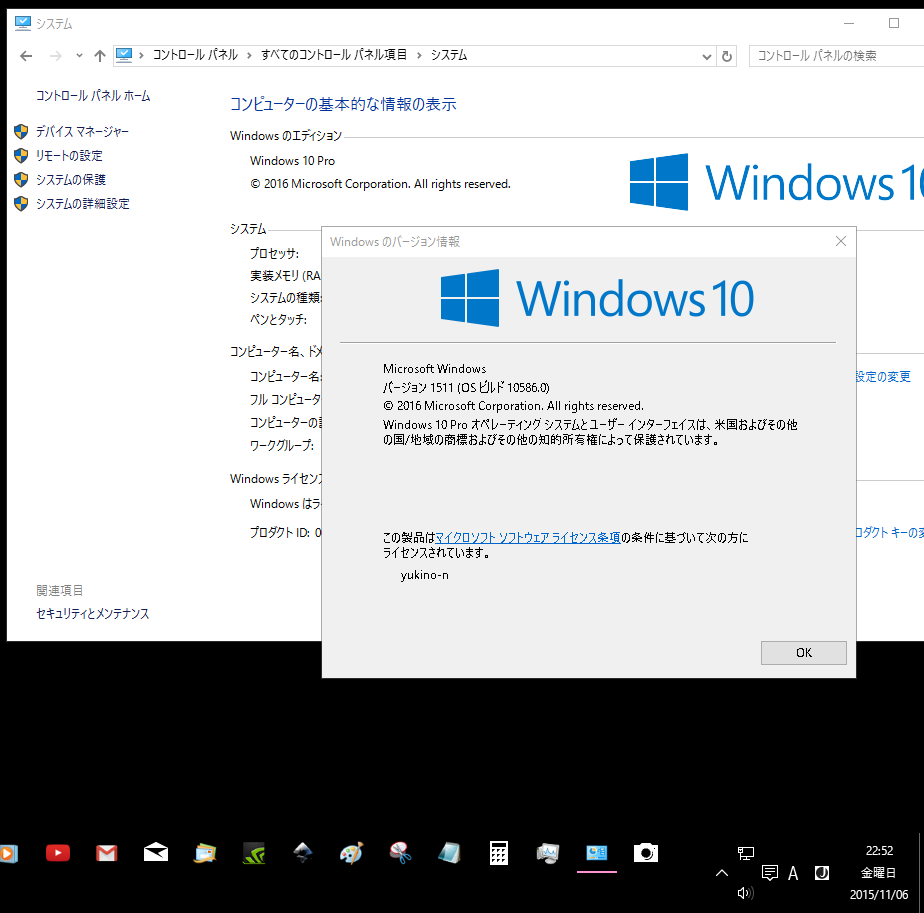Click the 'プロセッサ:' label
Image resolution: width=924 pixels, height=913 pixels.
pyautogui.click(x=274, y=253)
